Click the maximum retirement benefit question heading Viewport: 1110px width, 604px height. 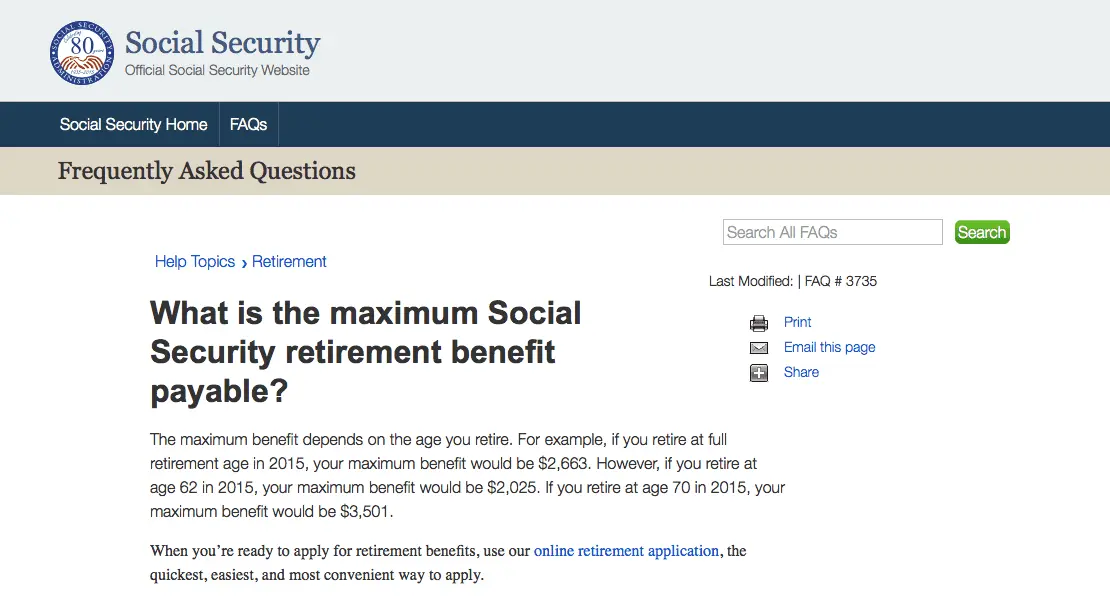(x=365, y=352)
